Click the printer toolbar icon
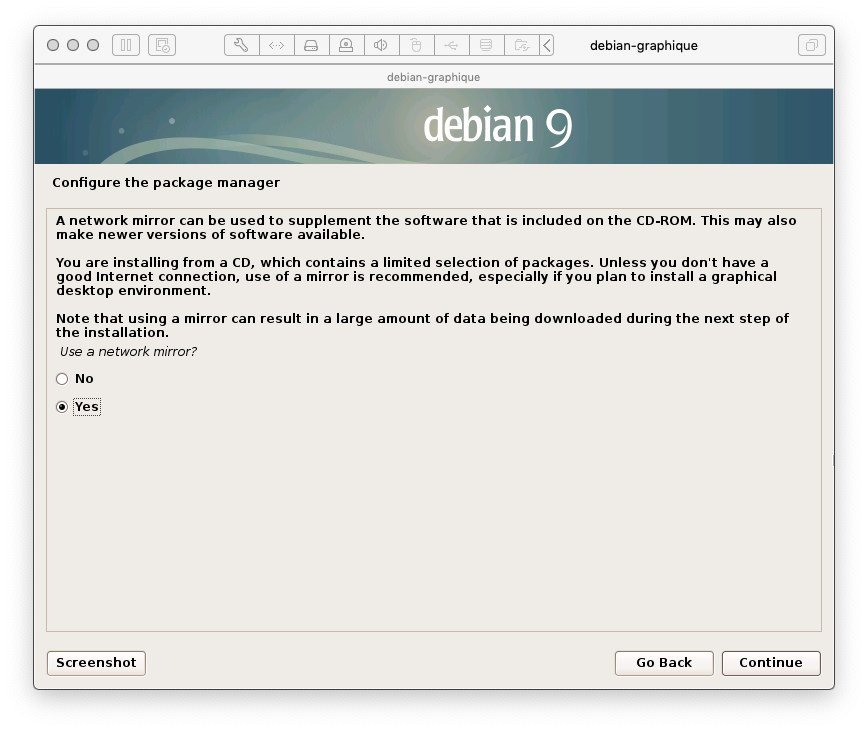This screenshot has width=868, height=731. pos(486,45)
